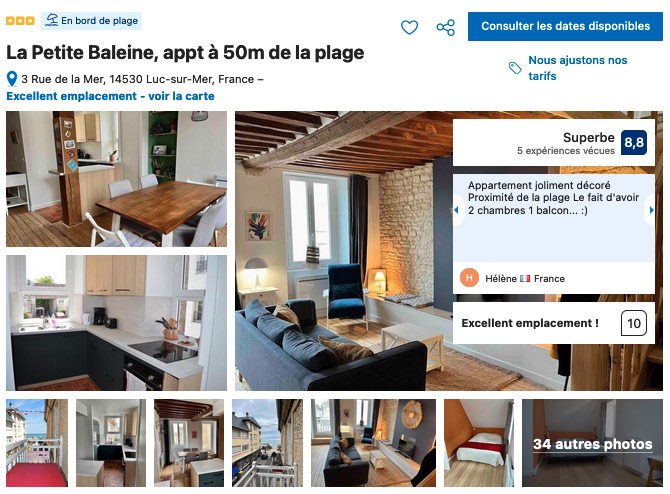
Task: Show previous review with left arrow
Action: coord(456,210)
